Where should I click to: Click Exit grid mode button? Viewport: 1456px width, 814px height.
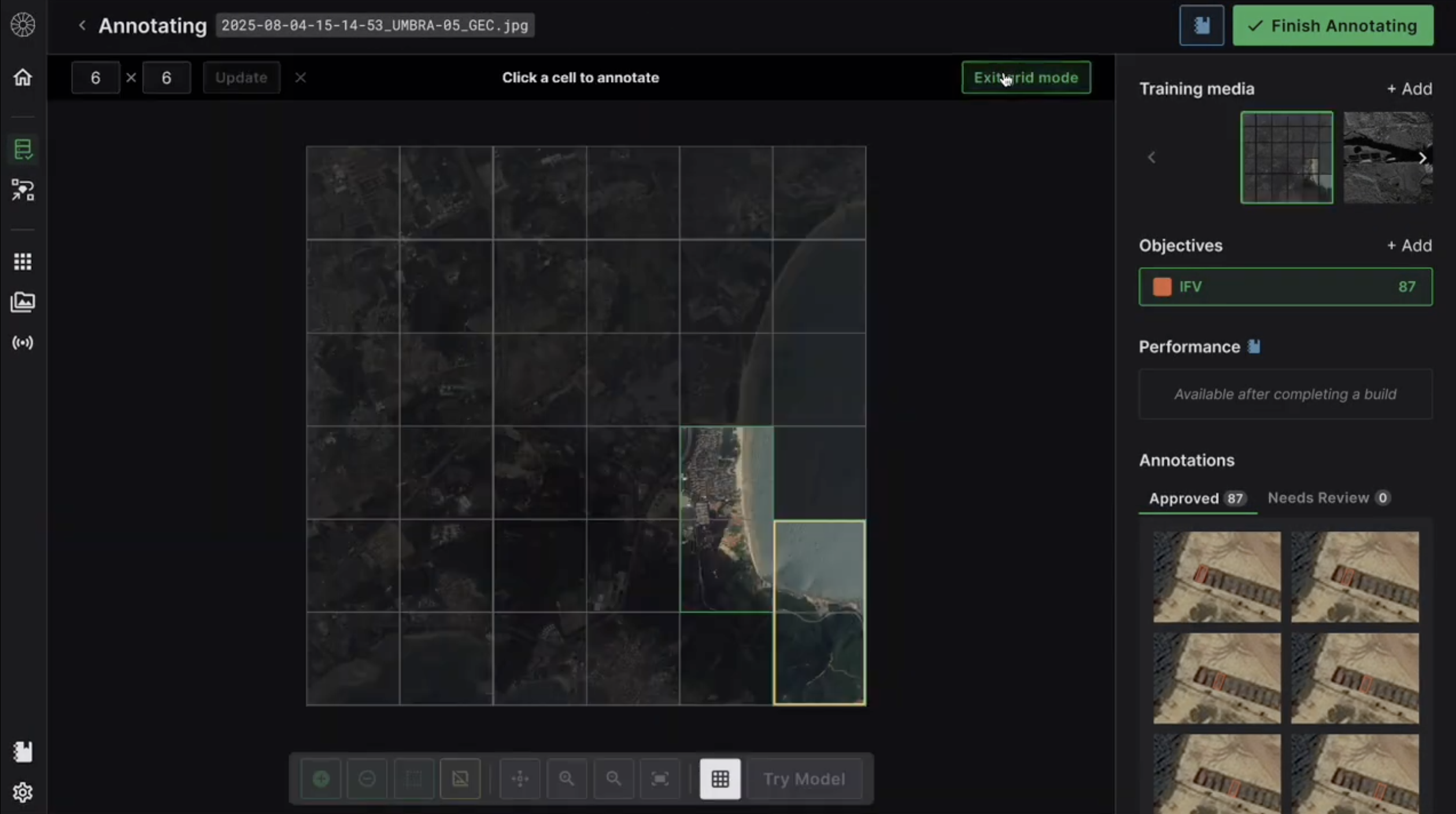pyautogui.click(x=1026, y=77)
